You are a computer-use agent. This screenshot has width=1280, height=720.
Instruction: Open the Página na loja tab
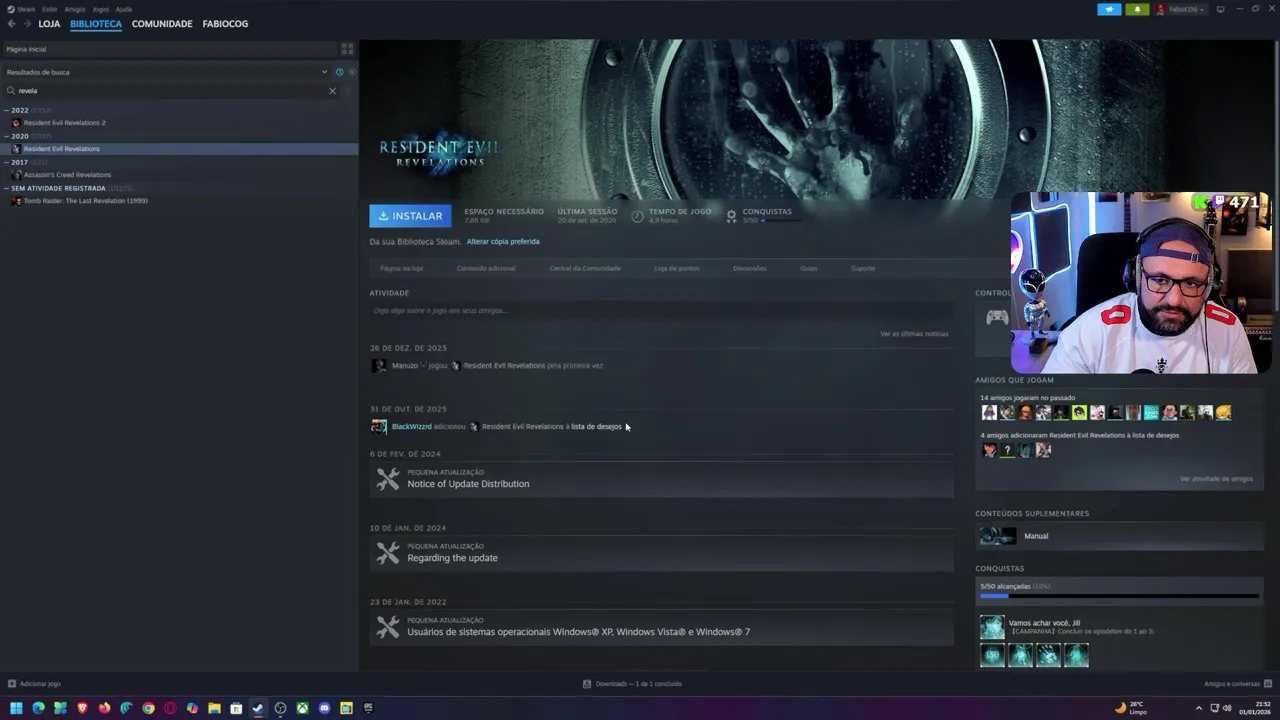(401, 268)
